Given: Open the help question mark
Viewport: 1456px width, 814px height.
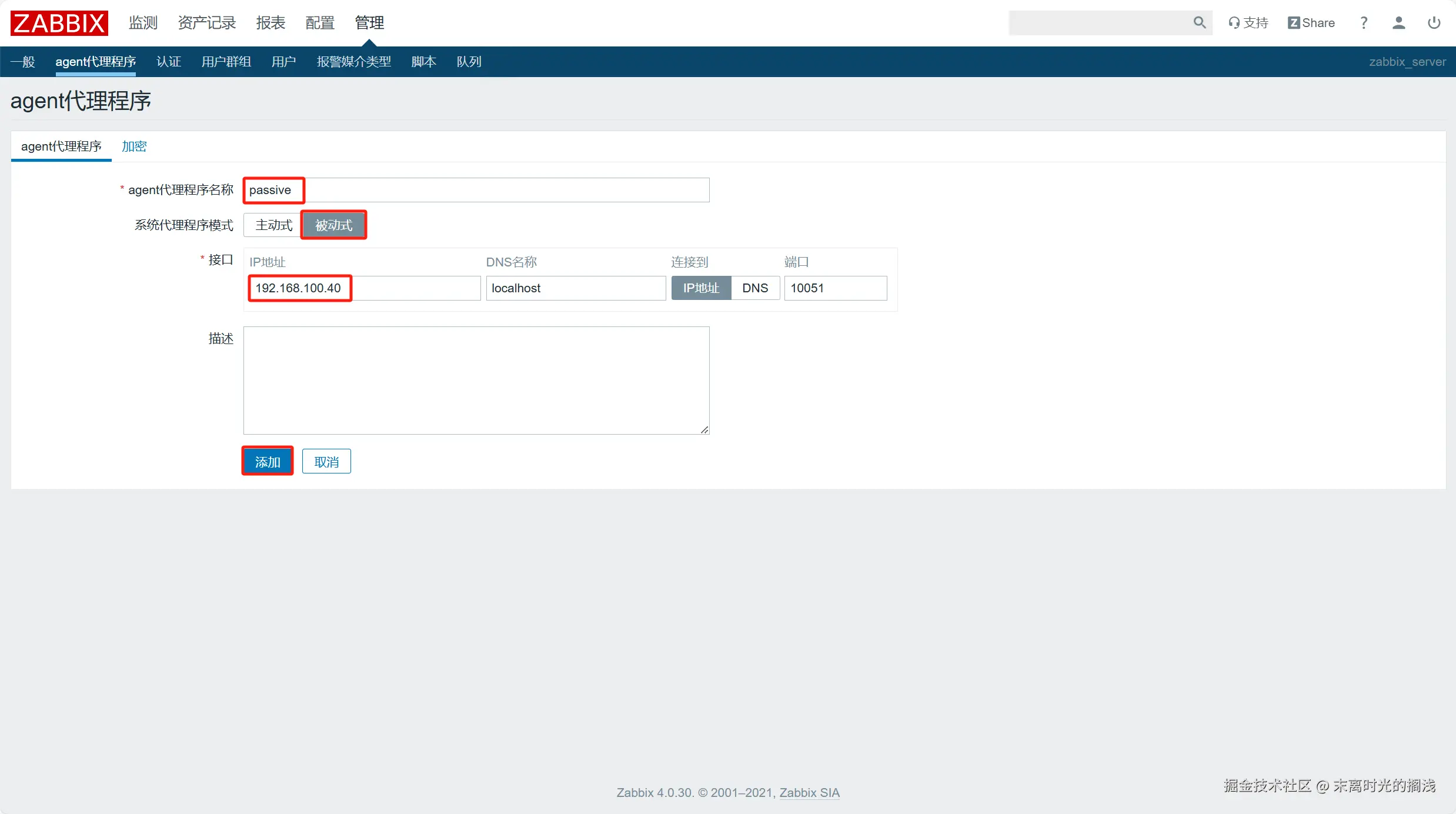Looking at the screenshot, I should [1364, 23].
